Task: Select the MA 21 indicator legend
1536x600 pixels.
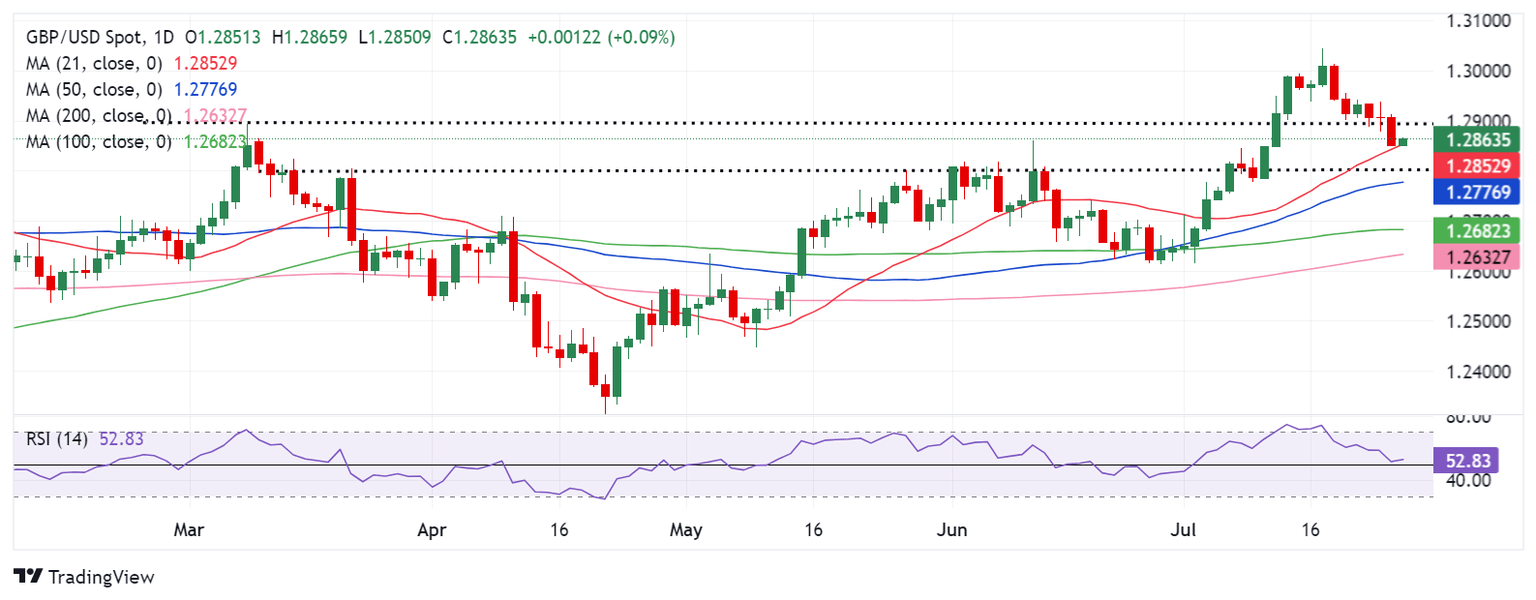Action: click(x=91, y=62)
